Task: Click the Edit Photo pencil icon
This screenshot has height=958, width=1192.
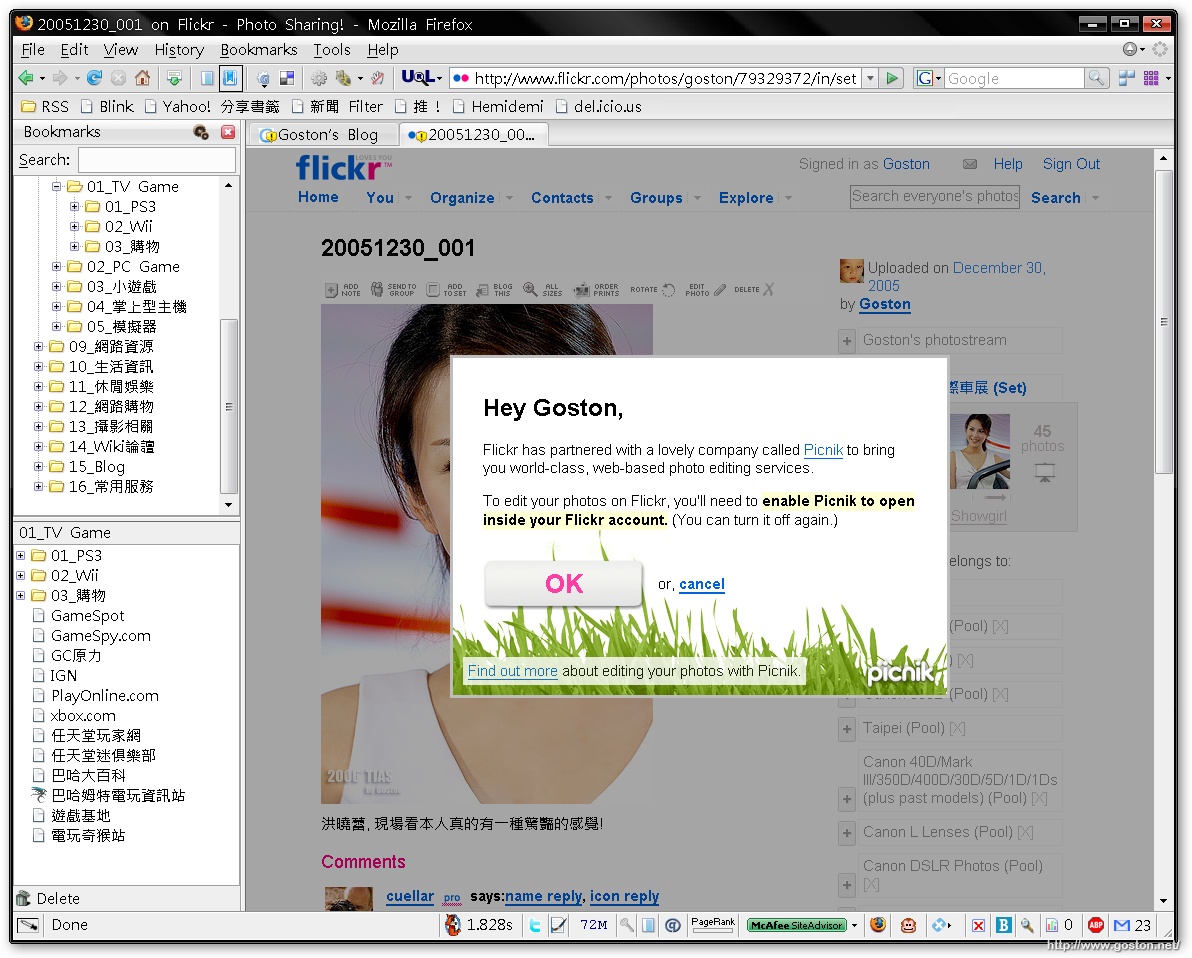Action: tap(719, 289)
